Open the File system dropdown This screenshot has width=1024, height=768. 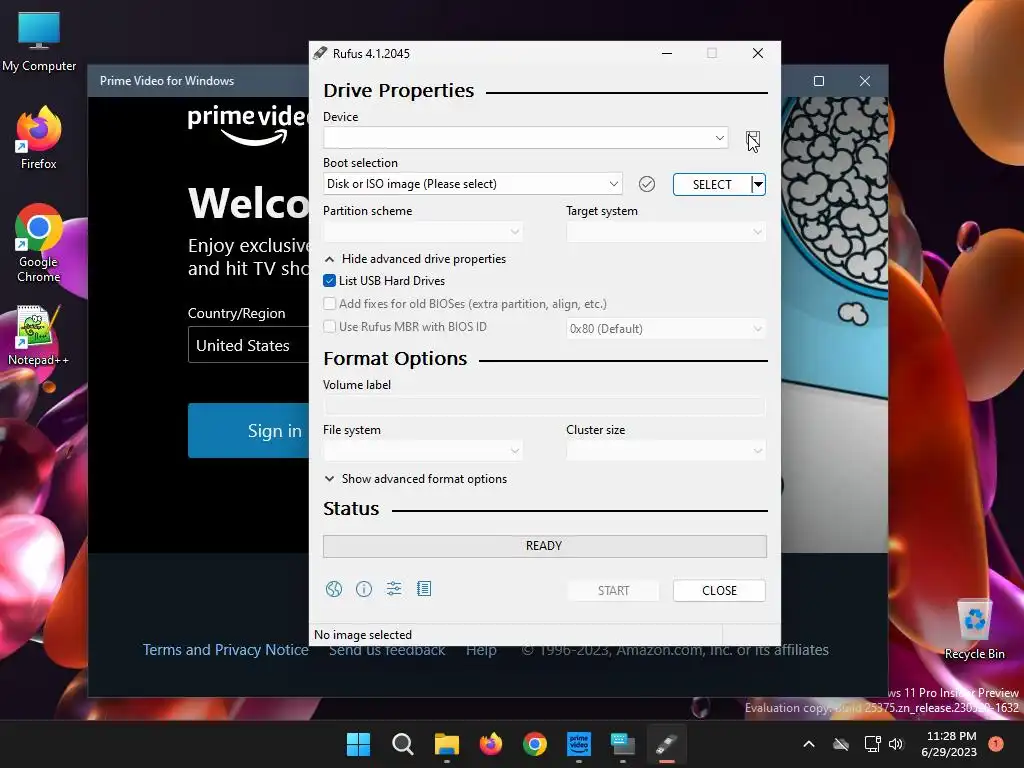(x=423, y=451)
